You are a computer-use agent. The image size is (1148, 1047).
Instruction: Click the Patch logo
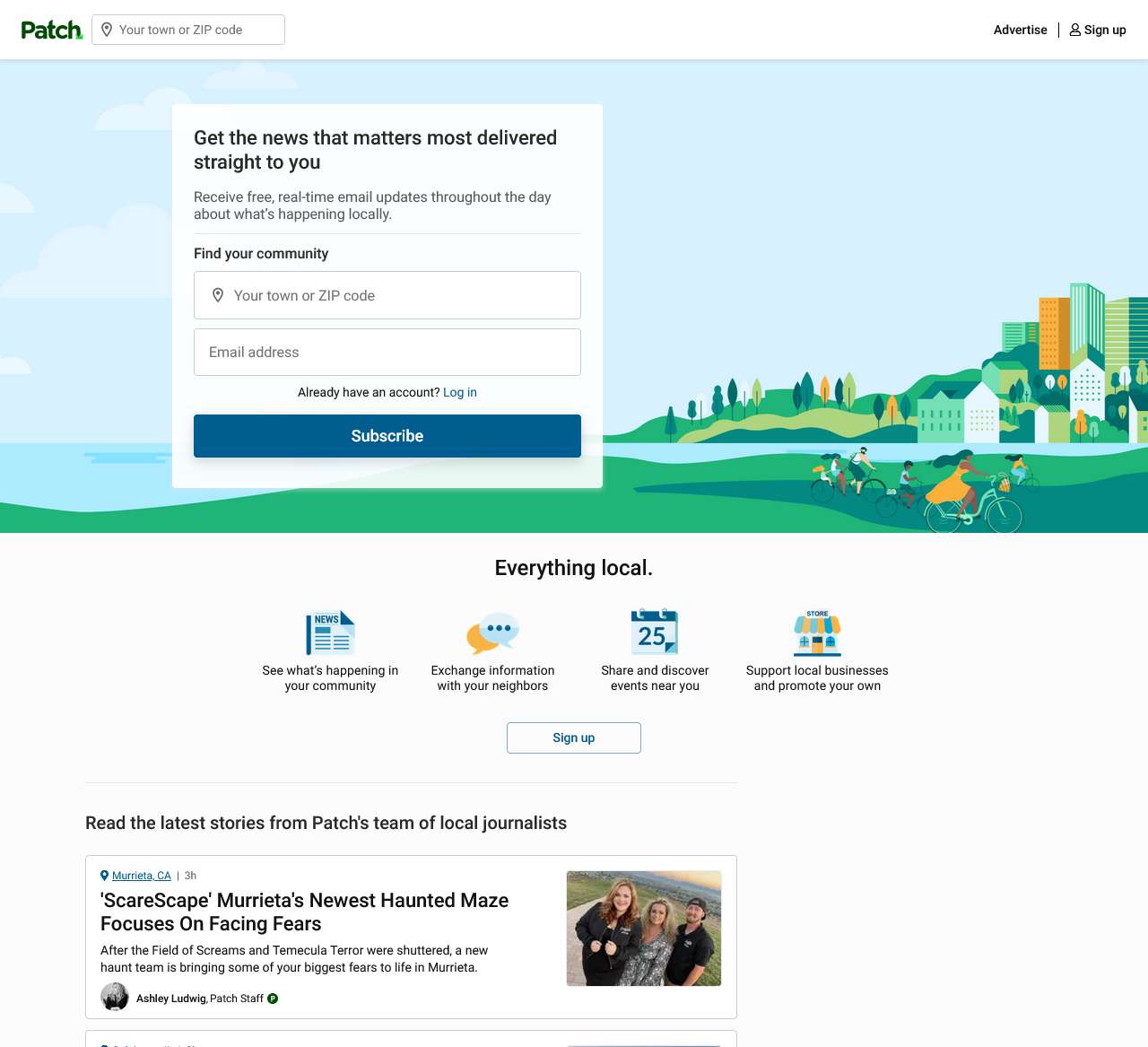tap(52, 30)
